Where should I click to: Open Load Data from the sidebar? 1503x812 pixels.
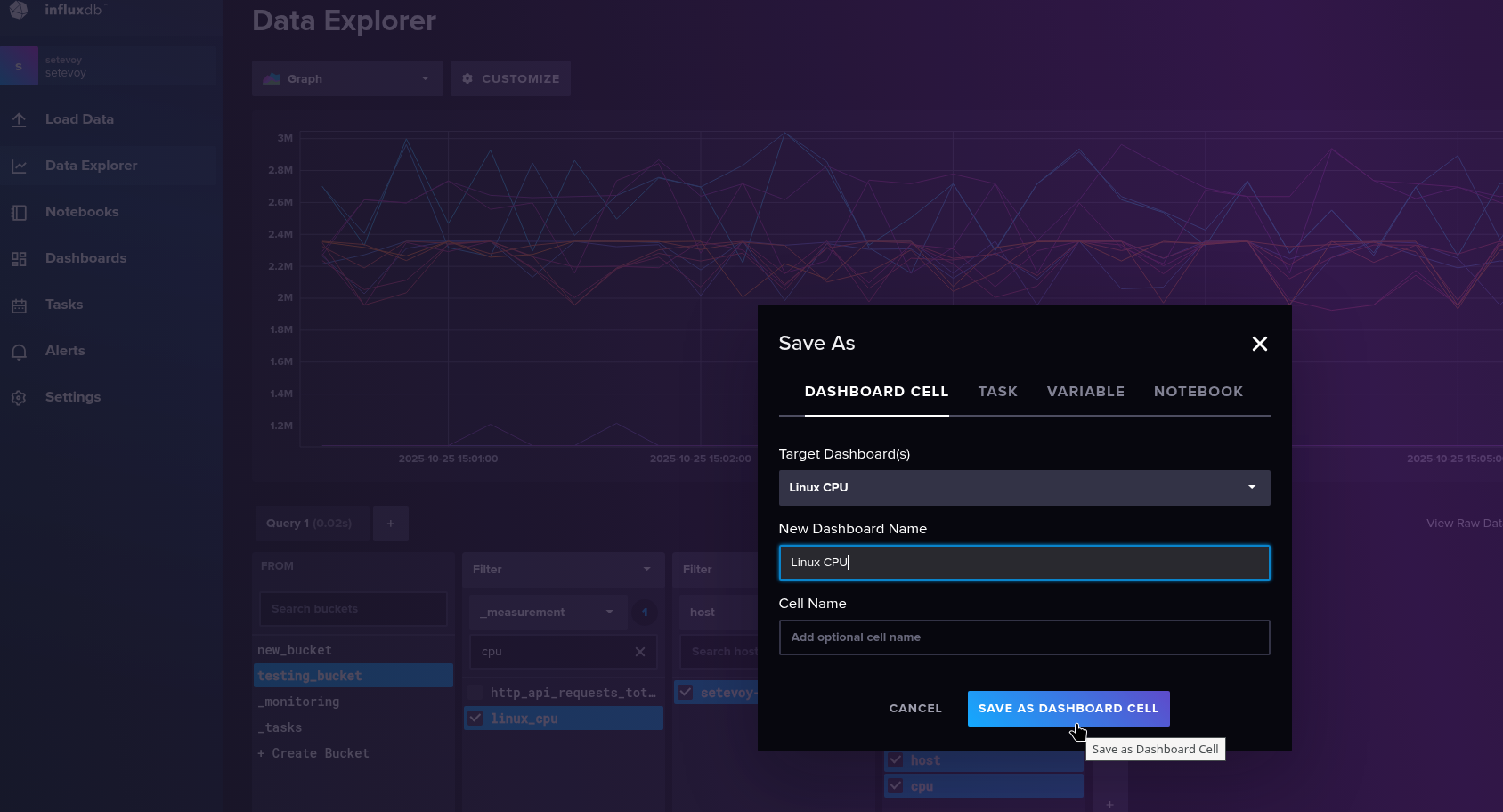pos(78,119)
